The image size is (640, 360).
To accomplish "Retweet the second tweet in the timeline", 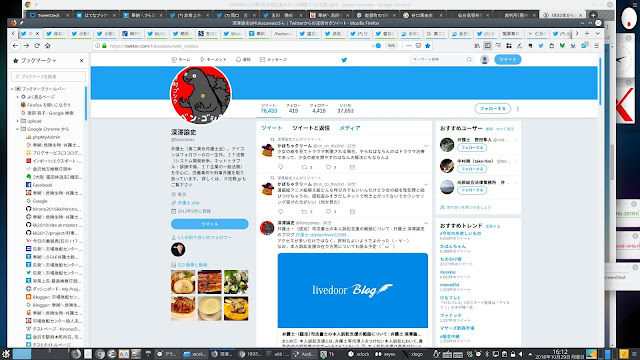I will tap(304, 211).
